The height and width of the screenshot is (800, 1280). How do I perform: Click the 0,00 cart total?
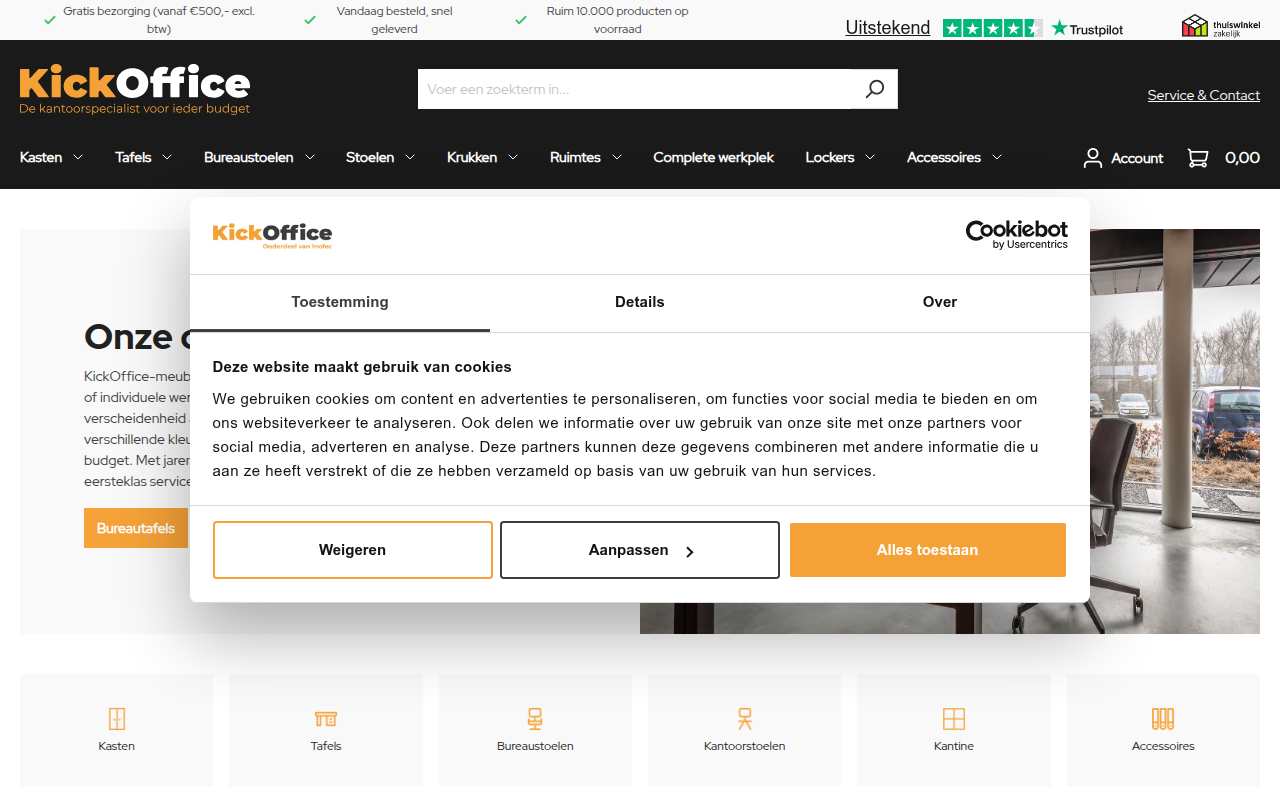tap(1242, 158)
